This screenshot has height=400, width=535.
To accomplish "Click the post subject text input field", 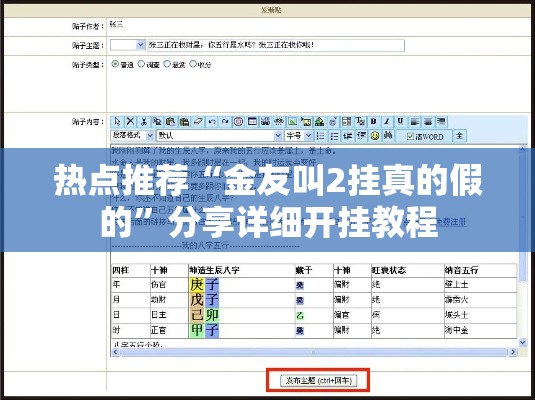I will click(x=276, y=45).
